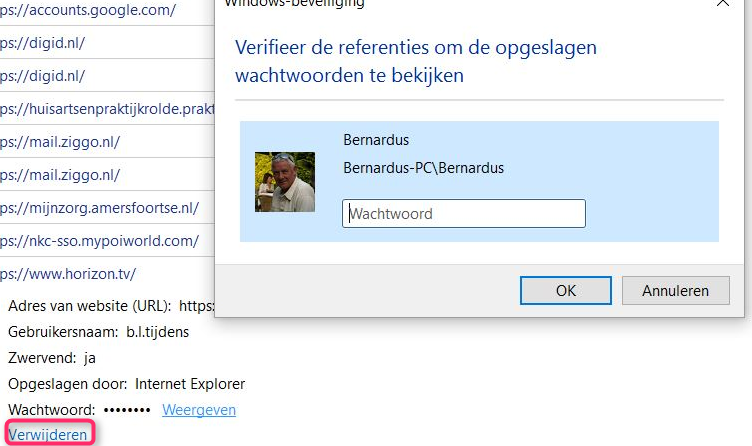Click the Bernardus account profile picture
Viewport: 752px width, 446px height.
click(285, 182)
